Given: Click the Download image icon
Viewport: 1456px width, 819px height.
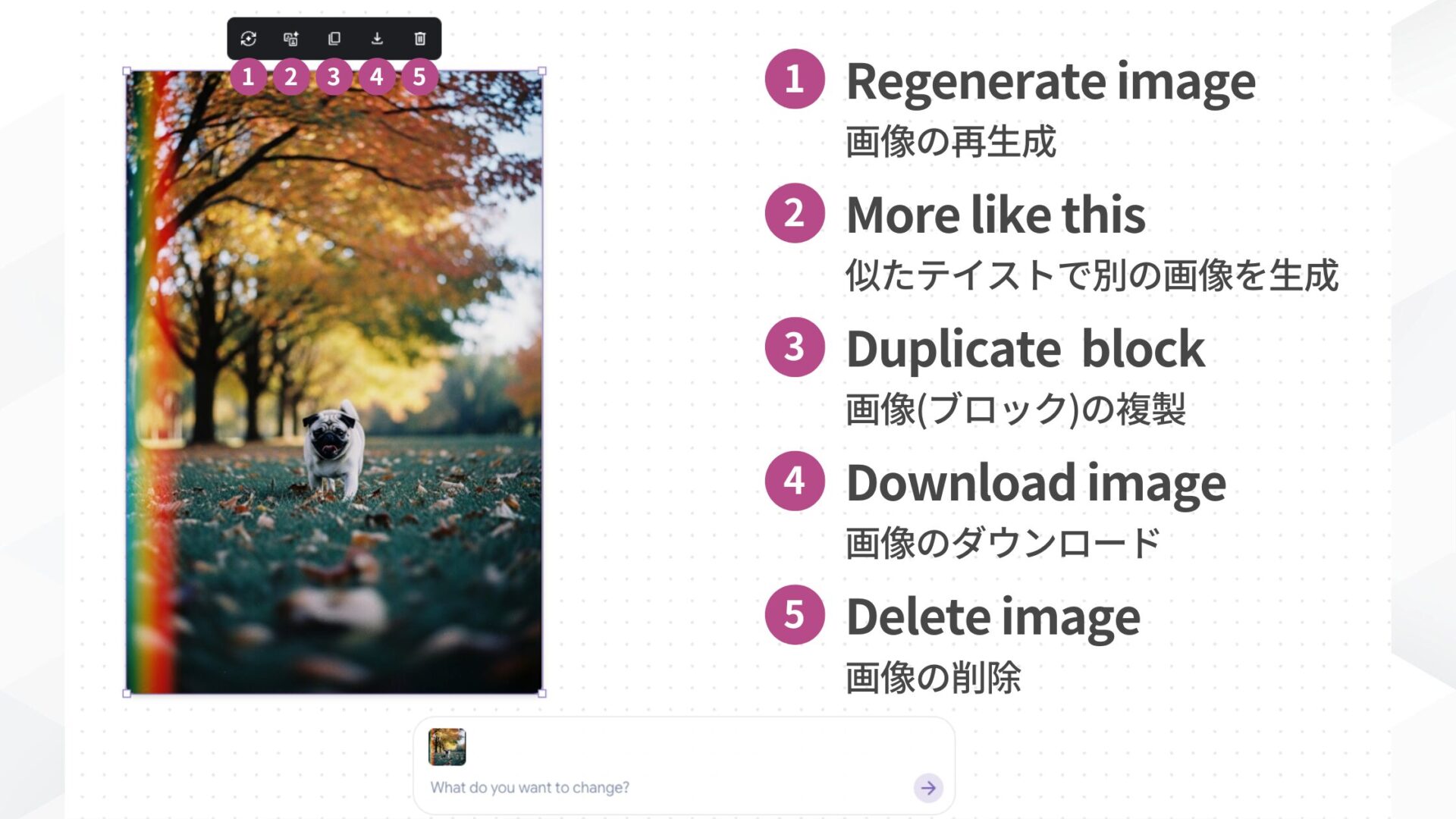Looking at the screenshot, I should pos(377,39).
